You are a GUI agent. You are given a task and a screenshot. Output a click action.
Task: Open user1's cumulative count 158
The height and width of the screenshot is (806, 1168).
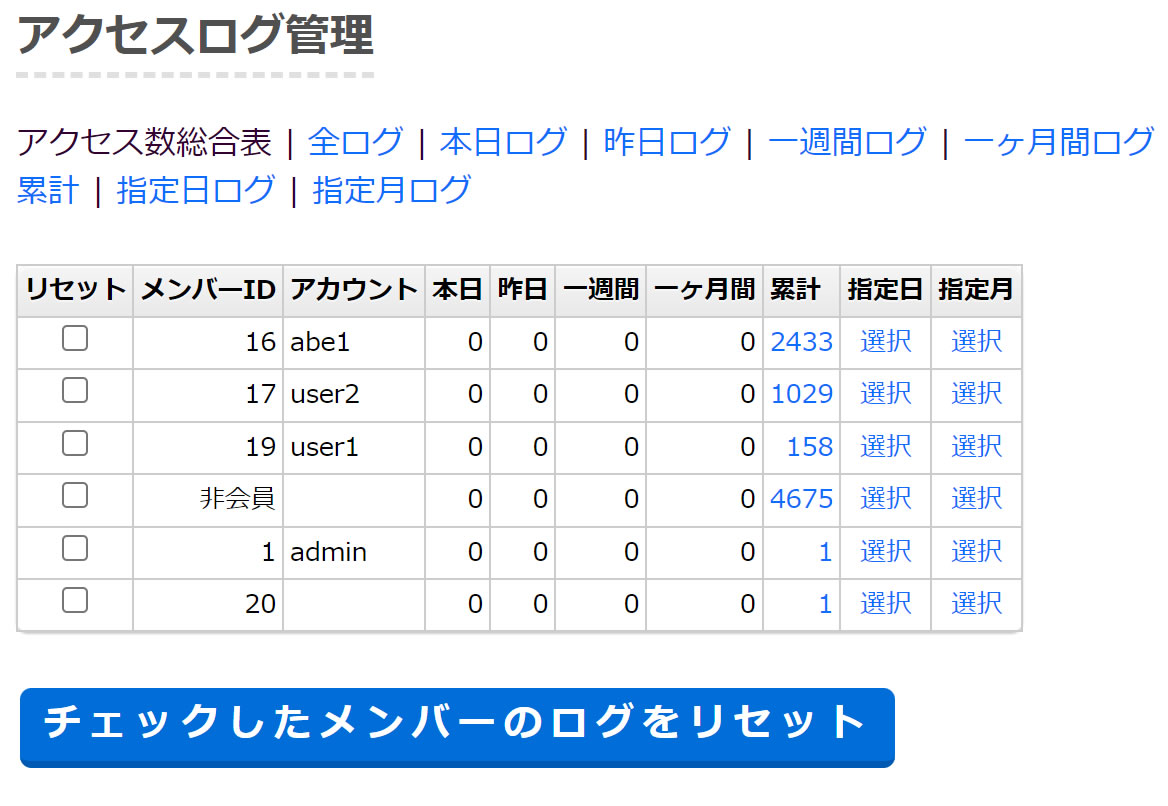point(810,447)
